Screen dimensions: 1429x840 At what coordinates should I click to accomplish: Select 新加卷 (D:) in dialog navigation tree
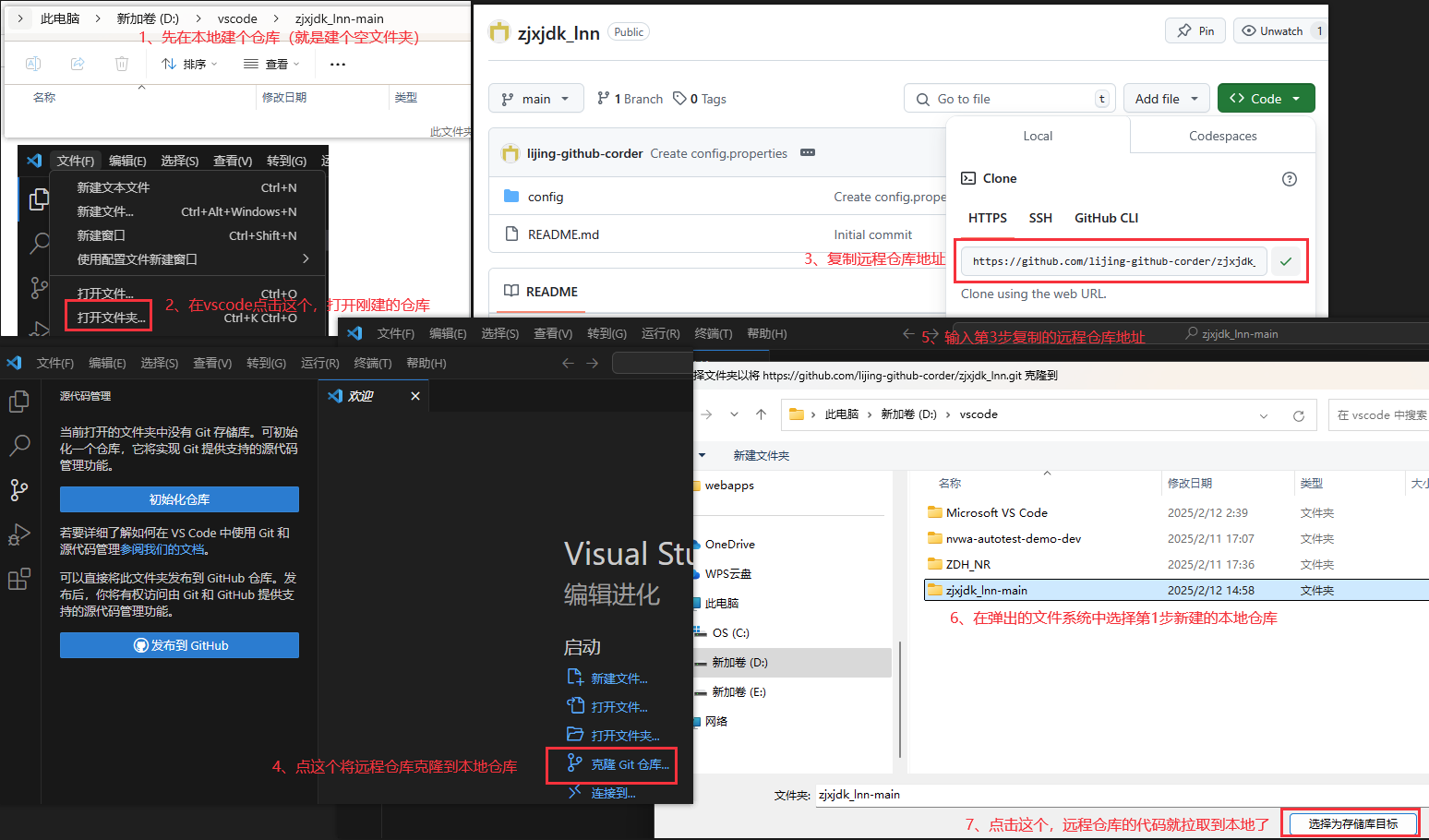point(792,662)
